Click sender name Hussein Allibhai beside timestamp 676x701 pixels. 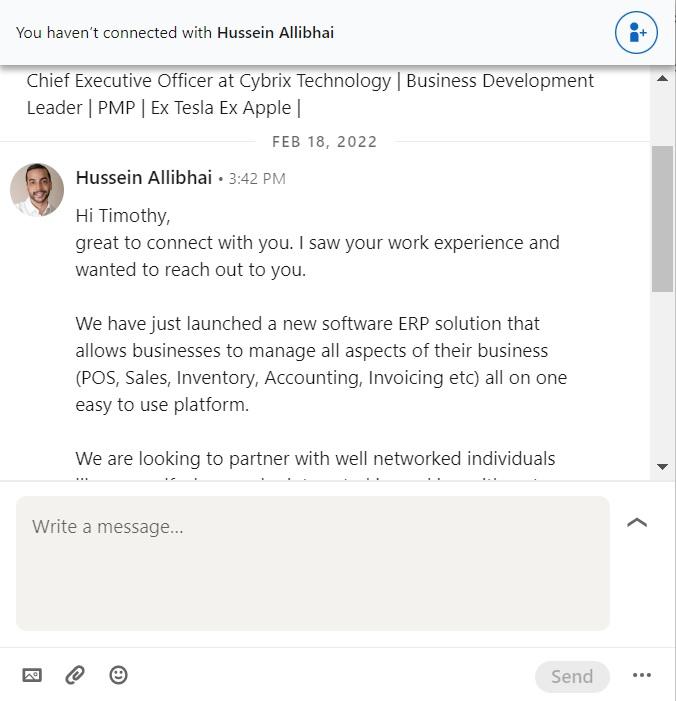144,178
